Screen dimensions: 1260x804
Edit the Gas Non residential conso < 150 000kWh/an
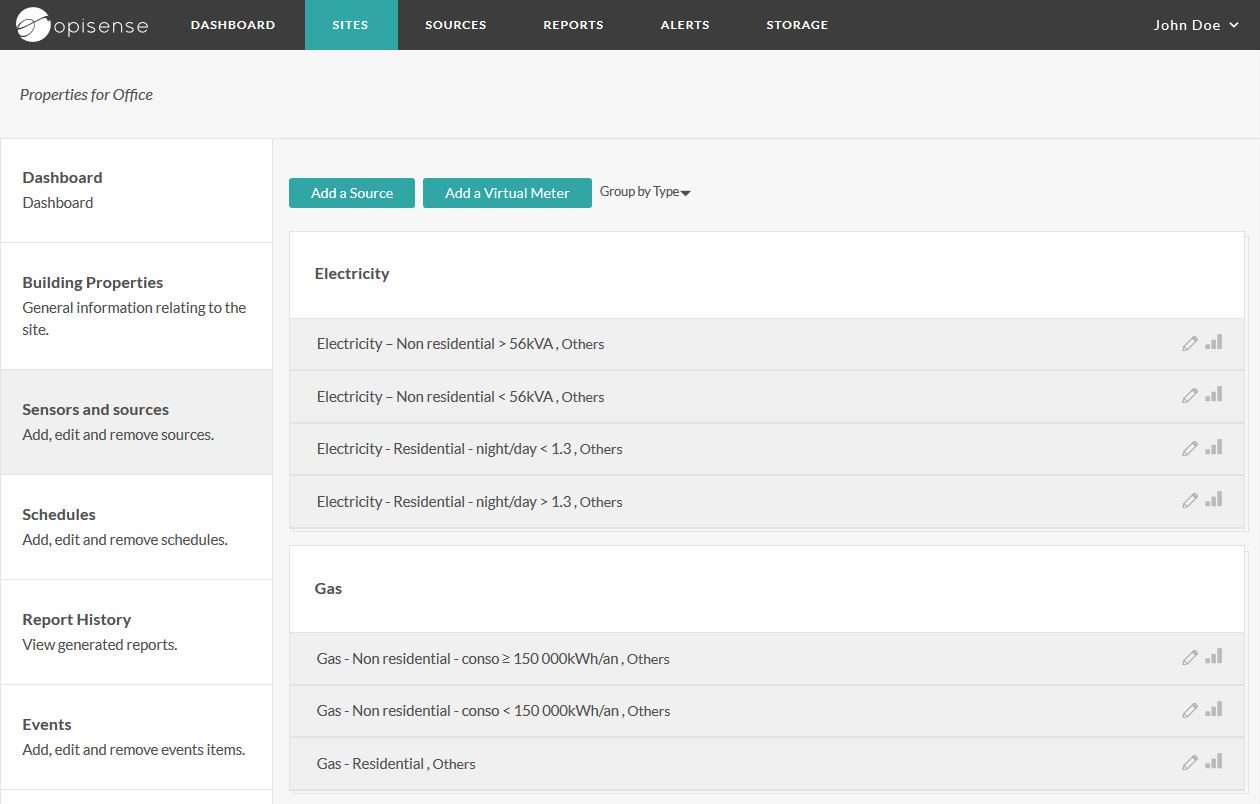[x=1189, y=710]
